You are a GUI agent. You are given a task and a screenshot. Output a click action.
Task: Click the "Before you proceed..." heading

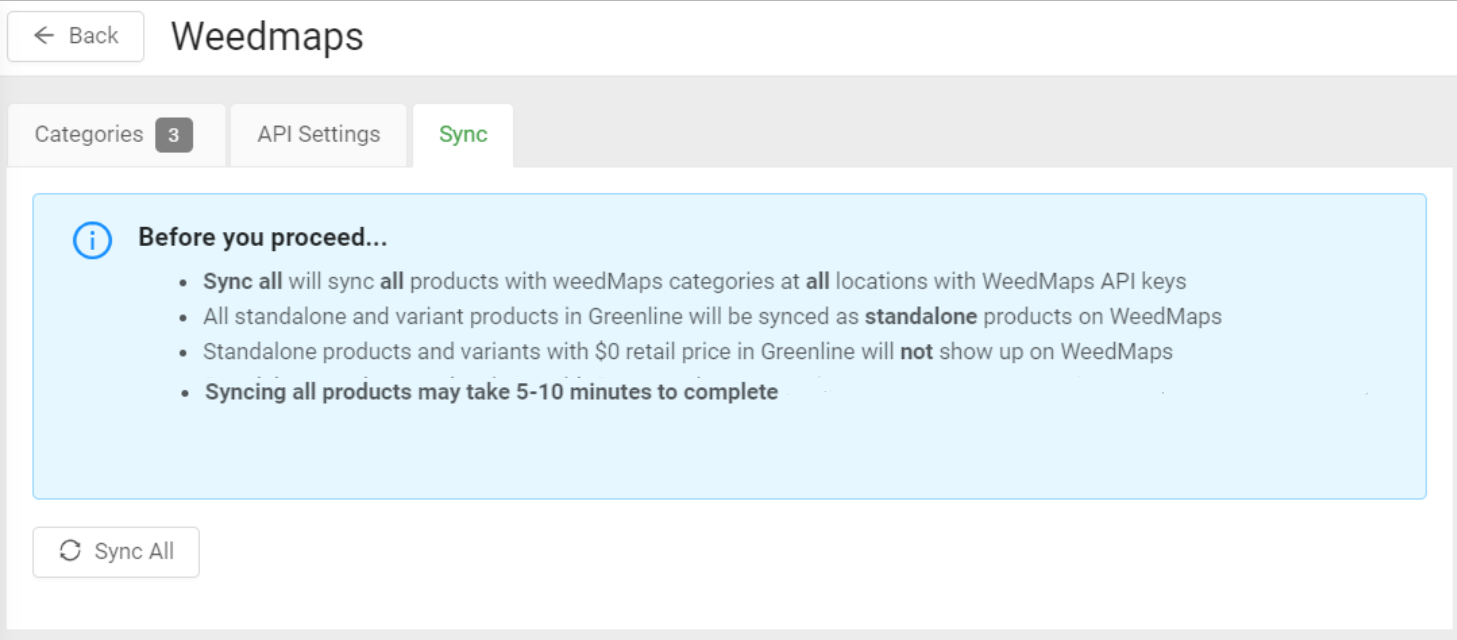tap(262, 238)
